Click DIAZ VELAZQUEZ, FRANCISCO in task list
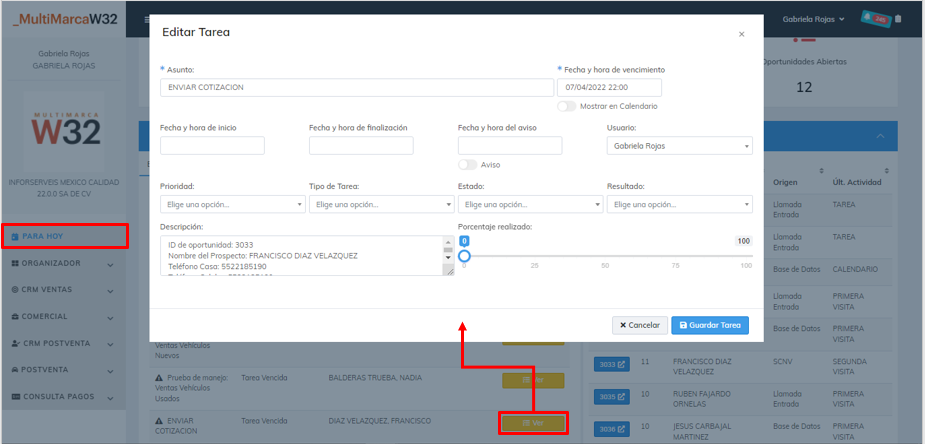925x444 pixels. point(380,422)
